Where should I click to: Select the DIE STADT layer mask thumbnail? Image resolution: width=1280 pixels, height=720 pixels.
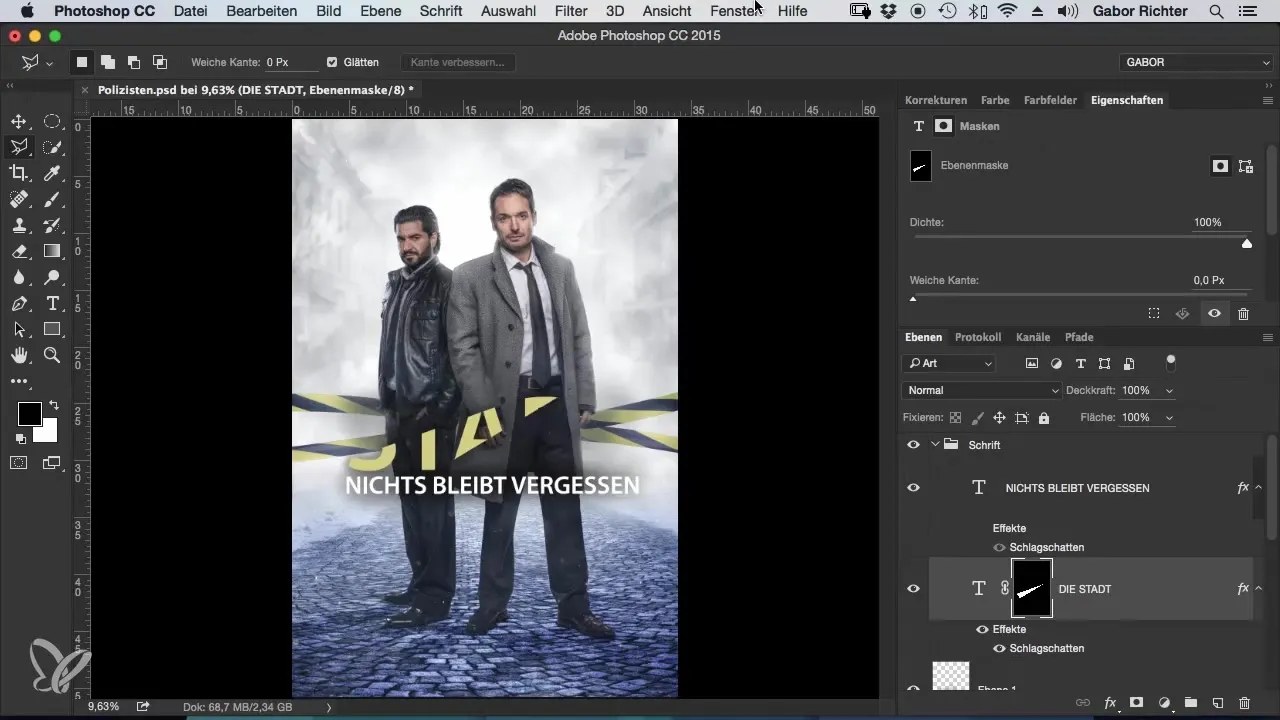[1032, 589]
